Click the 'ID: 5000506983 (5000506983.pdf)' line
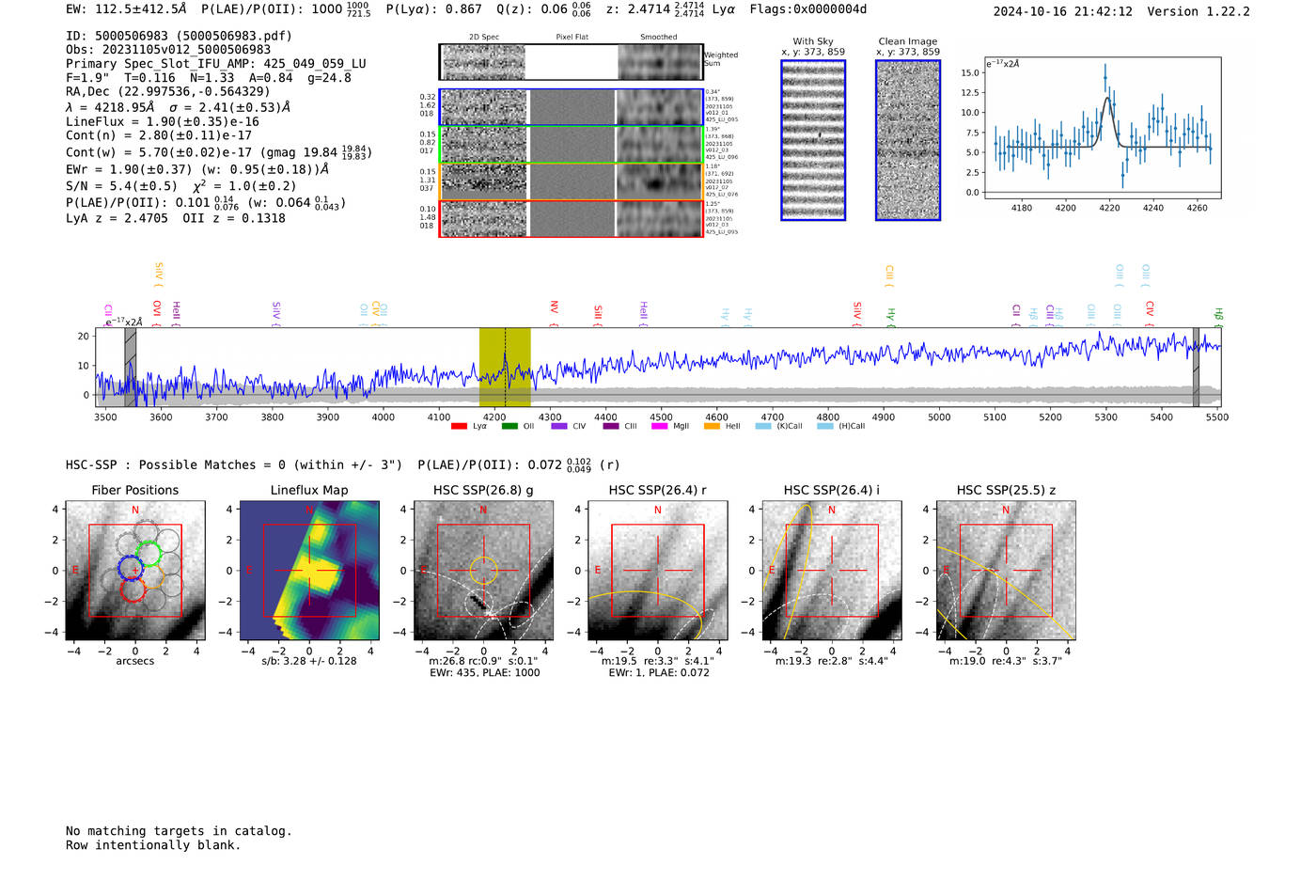 (179, 36)
